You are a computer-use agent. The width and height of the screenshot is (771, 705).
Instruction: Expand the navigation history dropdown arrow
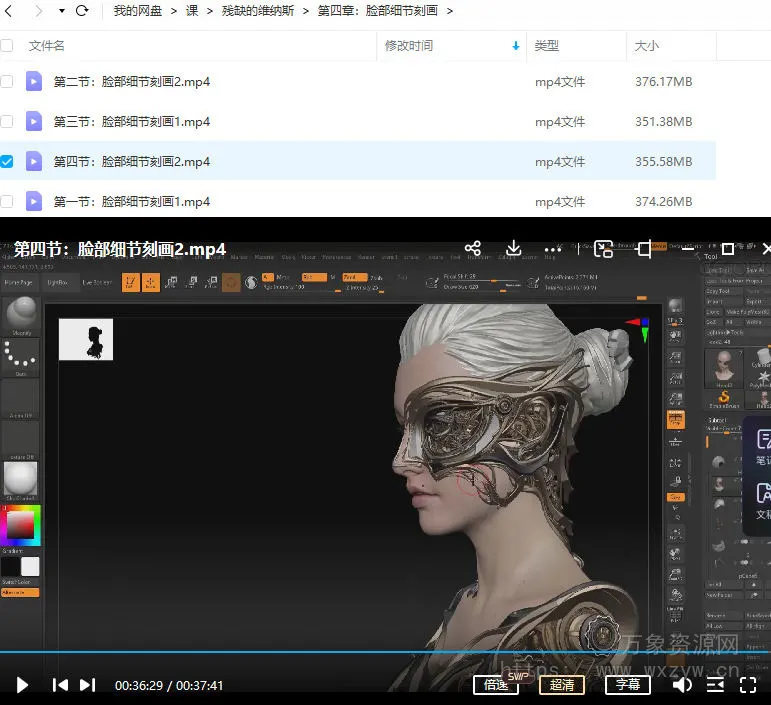pyautogui.click(x=61, y=11)
